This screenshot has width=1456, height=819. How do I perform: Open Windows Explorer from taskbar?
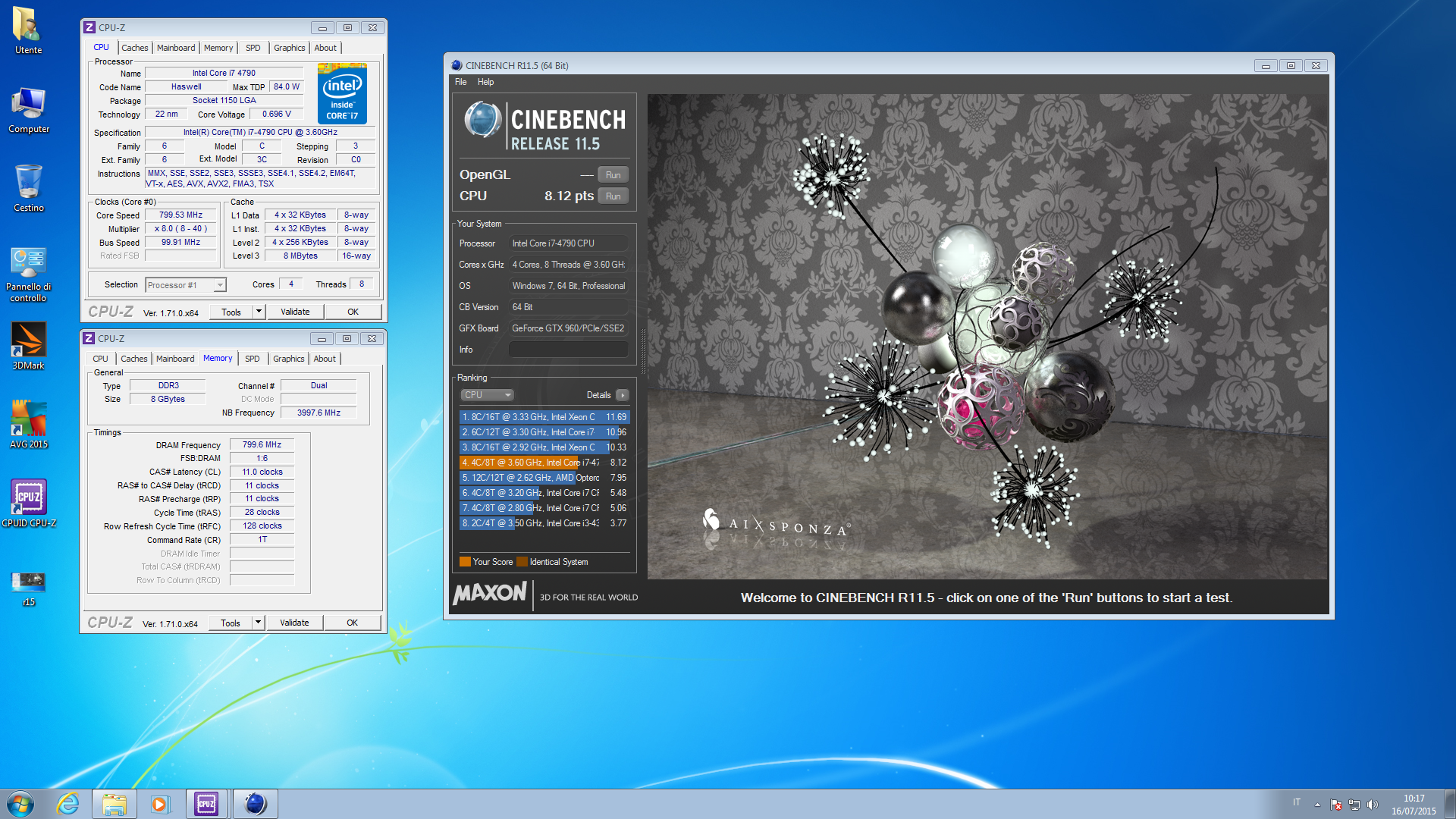click(x=115, y=804)
